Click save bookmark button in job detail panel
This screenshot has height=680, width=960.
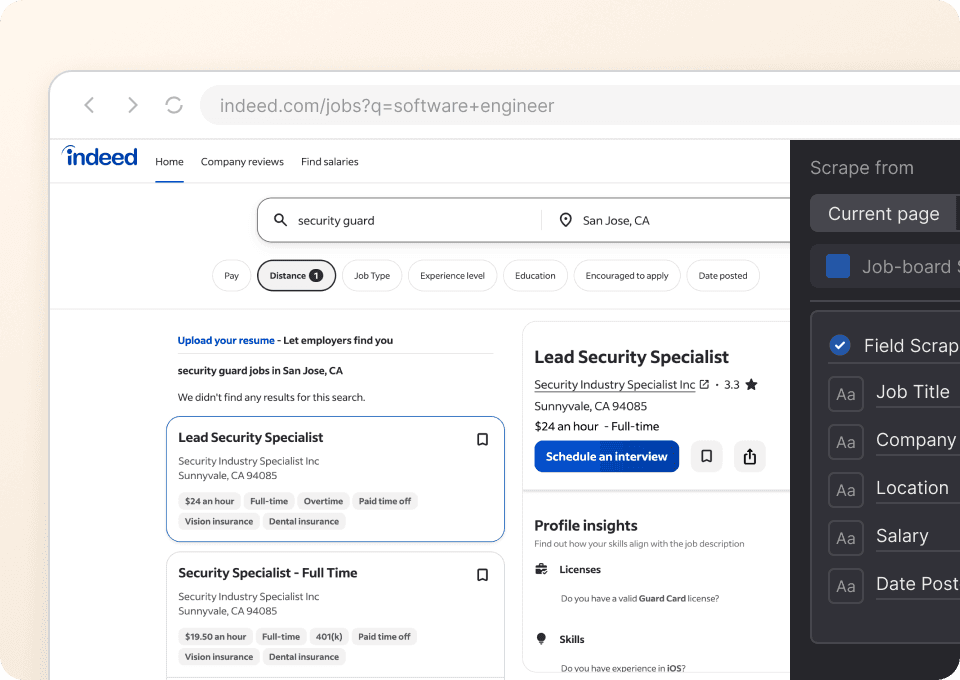[706, 457]
